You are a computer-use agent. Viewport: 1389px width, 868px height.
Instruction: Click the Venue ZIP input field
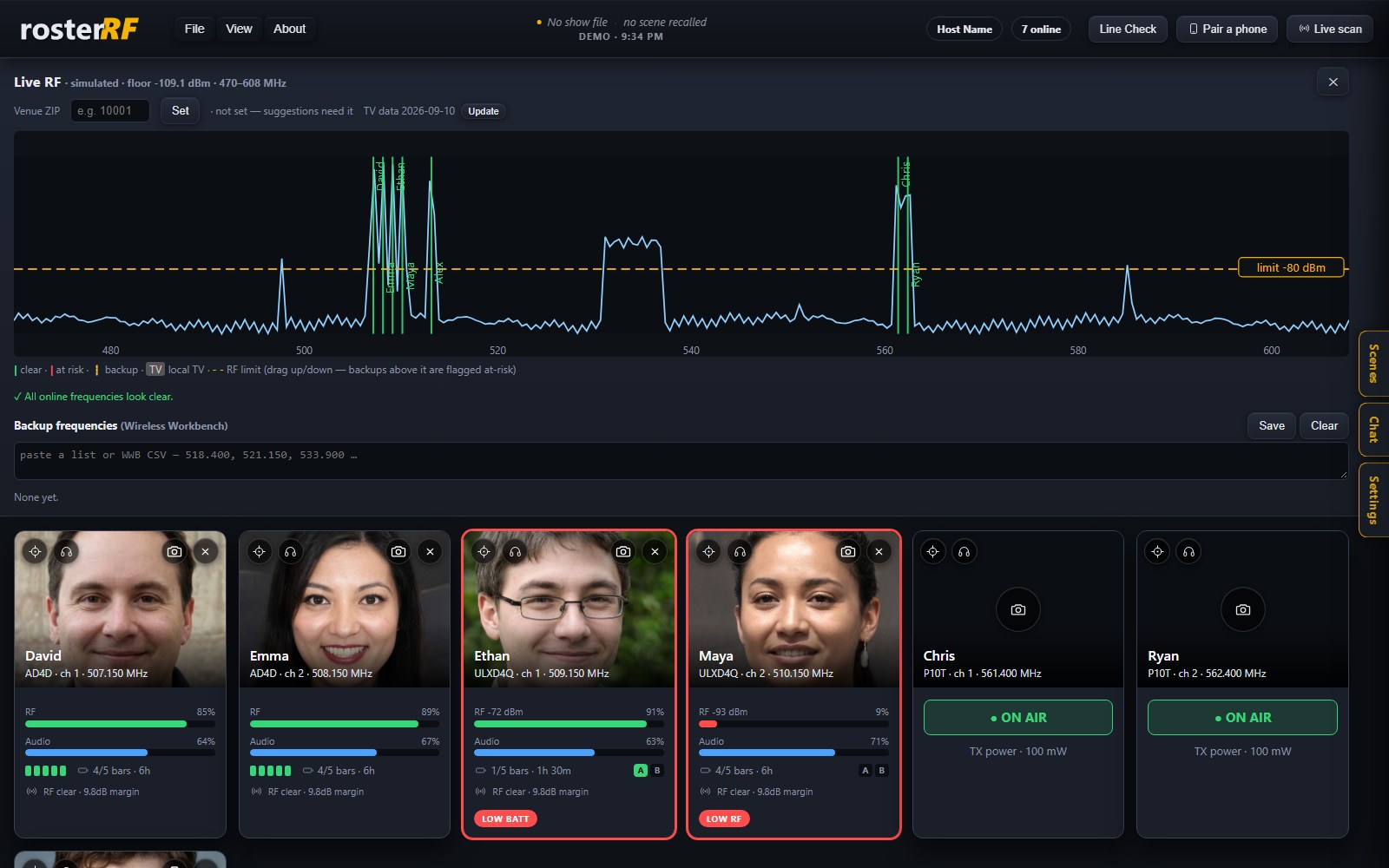pos(110,111)
